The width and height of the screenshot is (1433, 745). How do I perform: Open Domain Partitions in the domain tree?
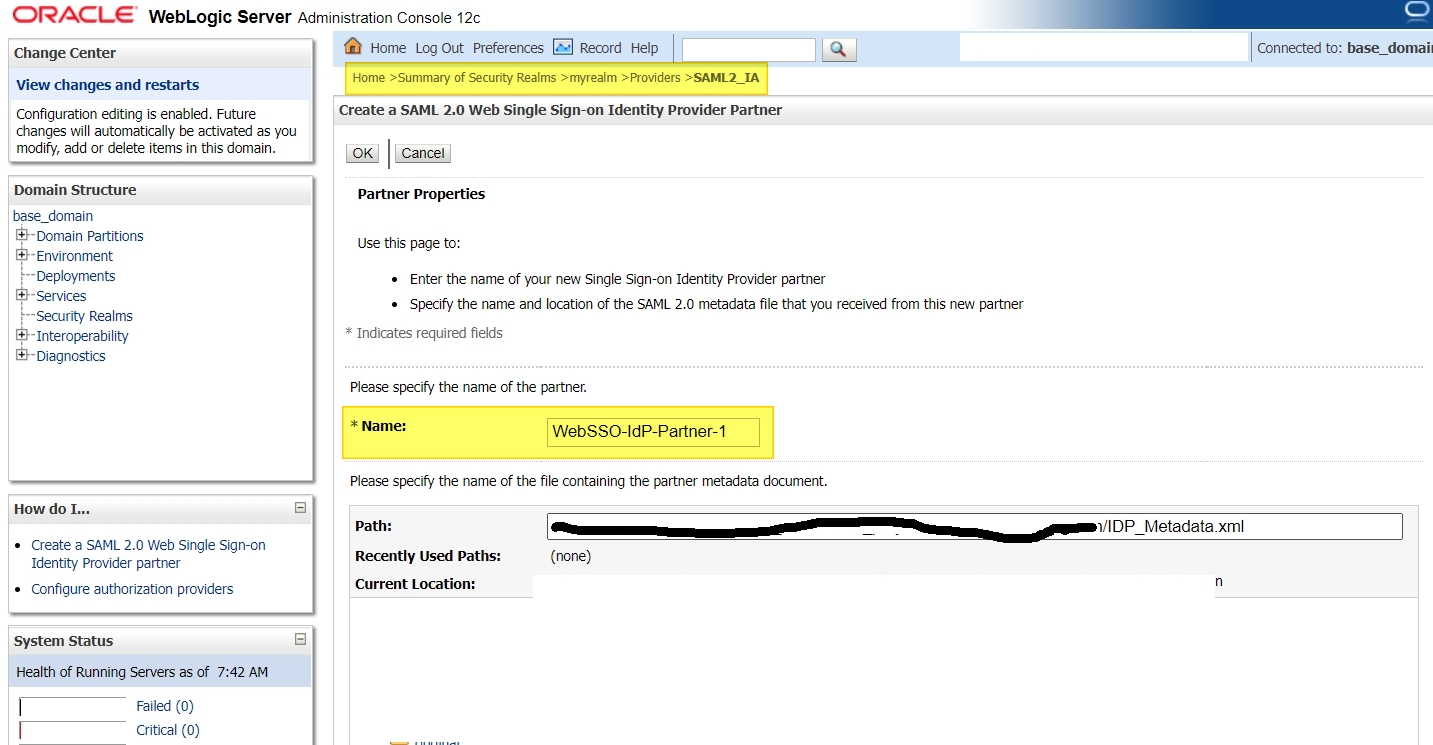pos(90,236)
